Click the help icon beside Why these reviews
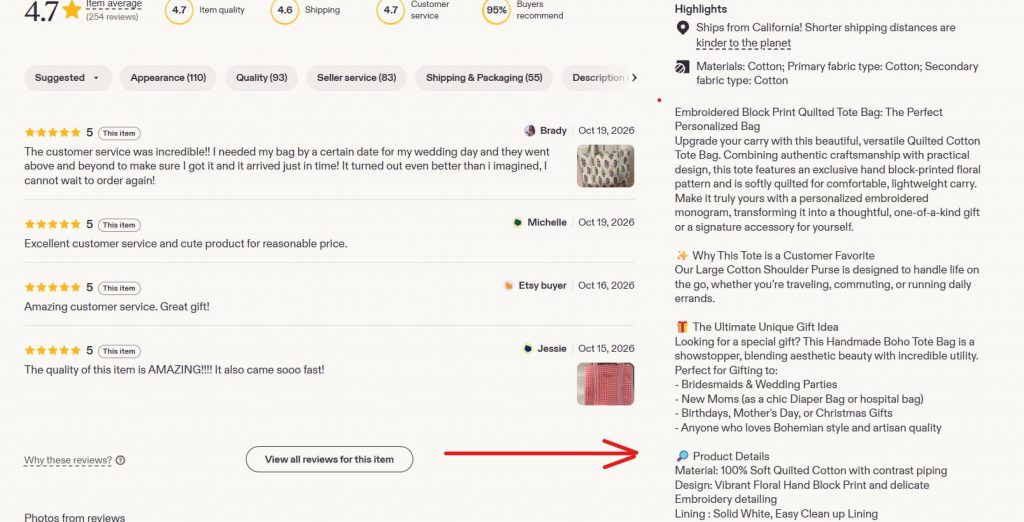This screenshot has width=1024, height=522. click(120, 460)
